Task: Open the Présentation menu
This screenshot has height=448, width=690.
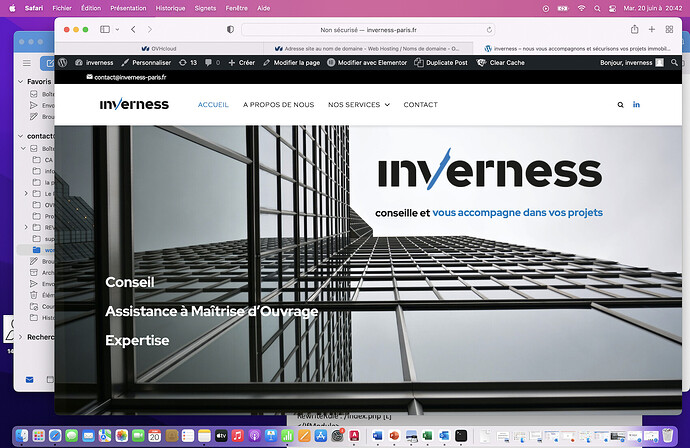Action: pos(128,8)
